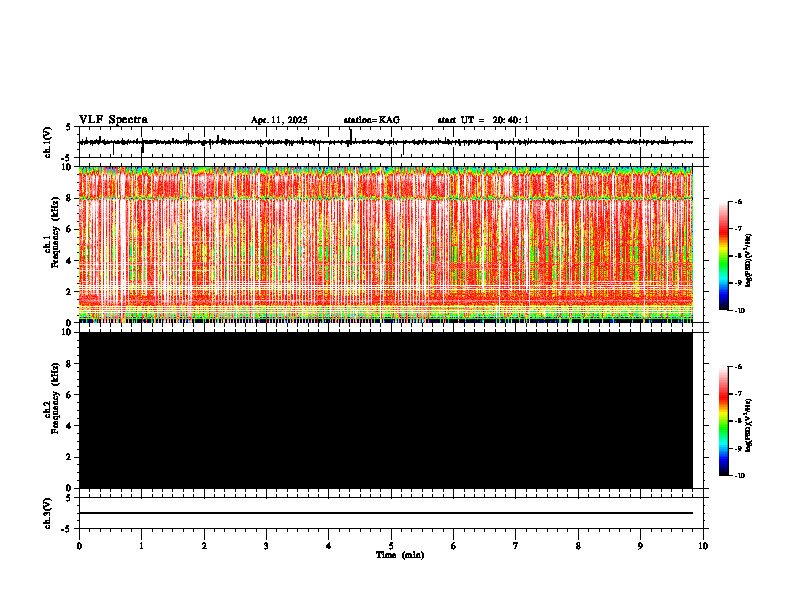The image size is (792, 612).
Task: Click the -6 value on ch.2 color bar
Action: 738,367
